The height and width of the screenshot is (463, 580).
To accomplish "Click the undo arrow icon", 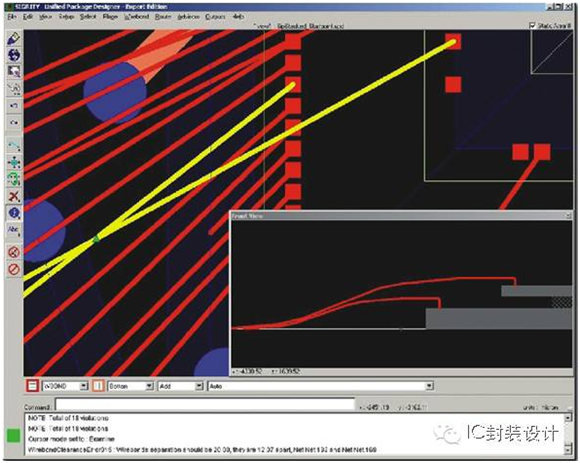I will pyautogui.click(x=14, y=106).
